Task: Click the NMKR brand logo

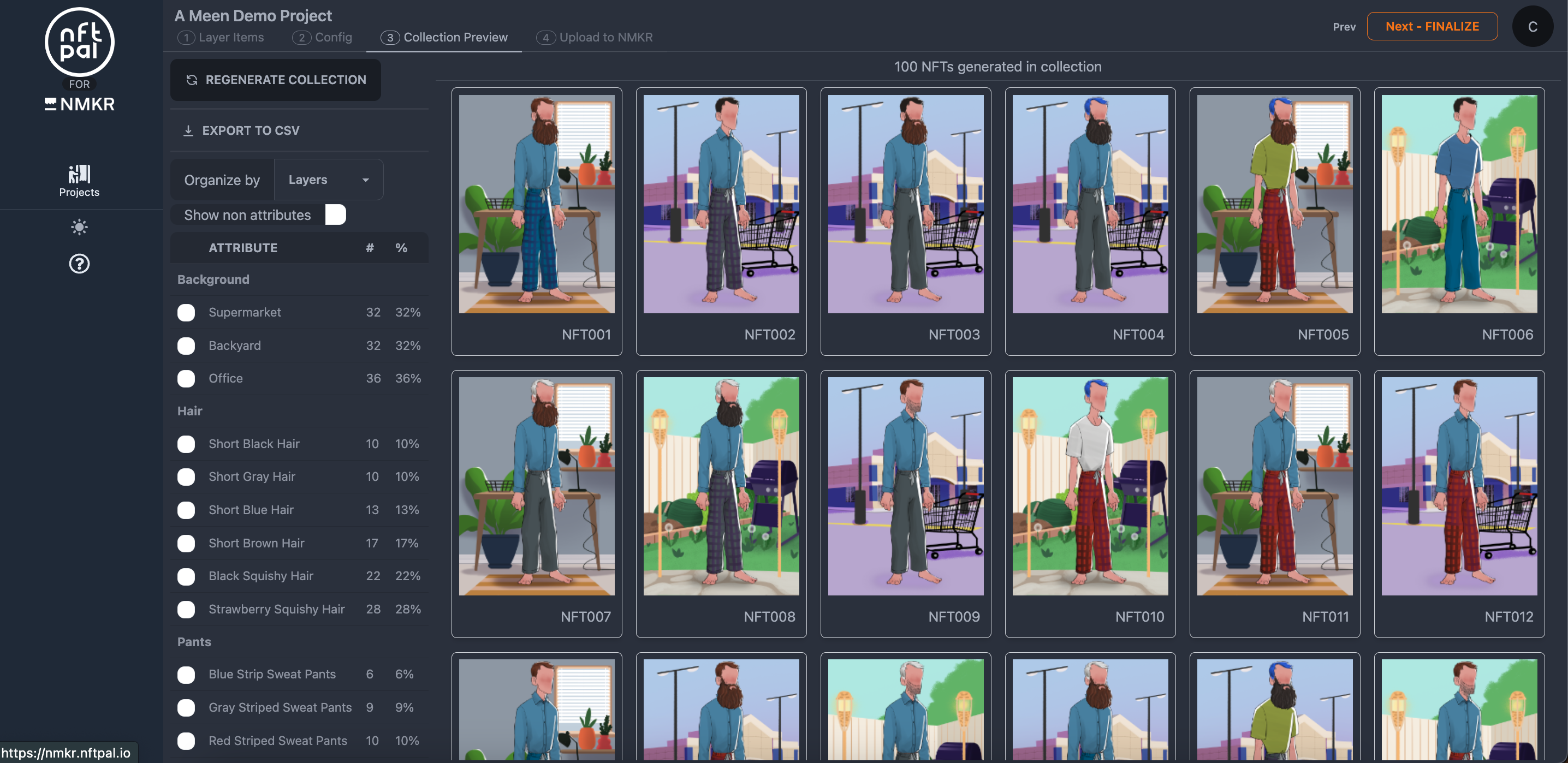Action: click(79, 104)
